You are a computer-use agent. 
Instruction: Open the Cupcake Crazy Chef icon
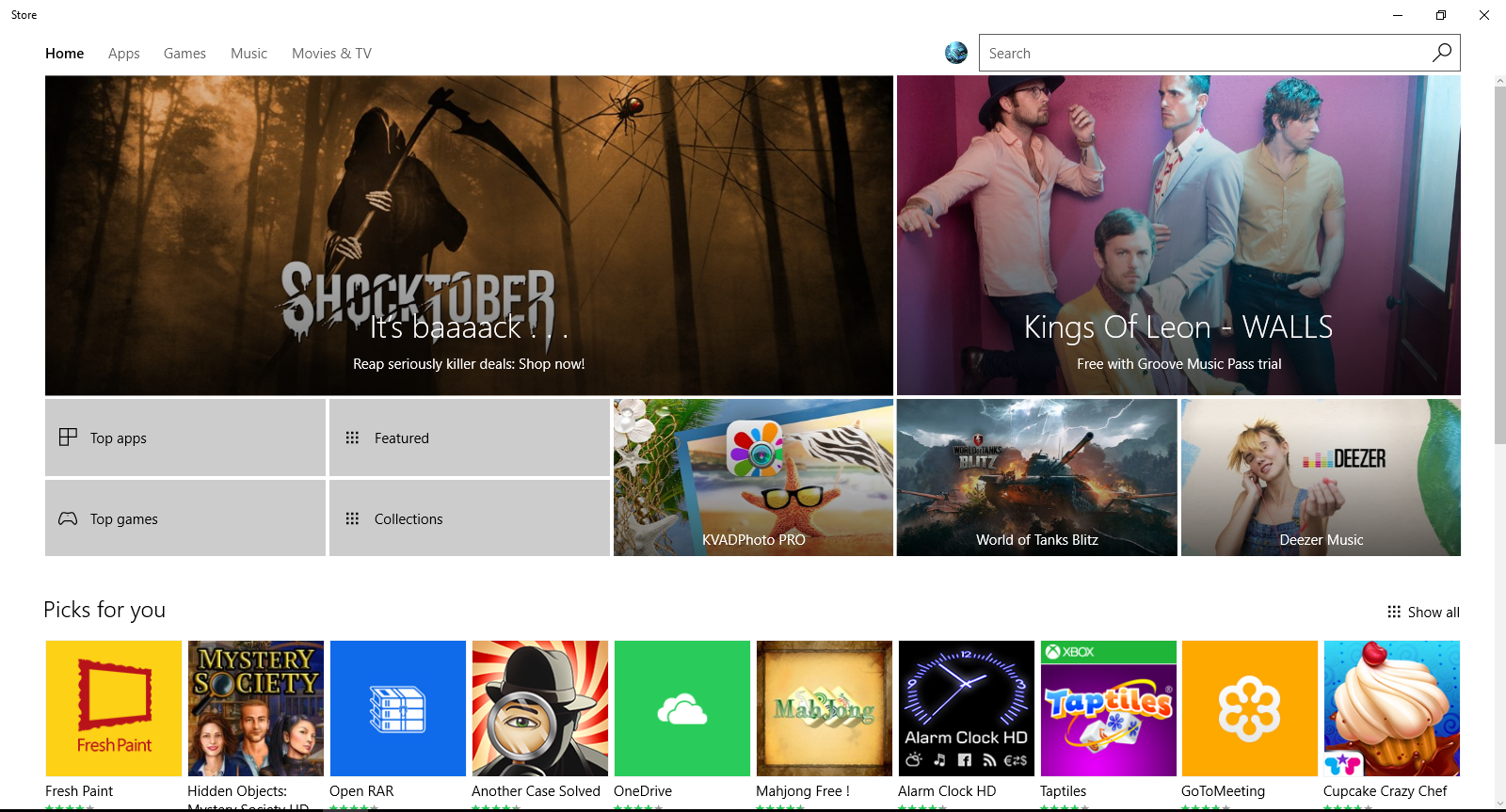tap(1391, 709)
